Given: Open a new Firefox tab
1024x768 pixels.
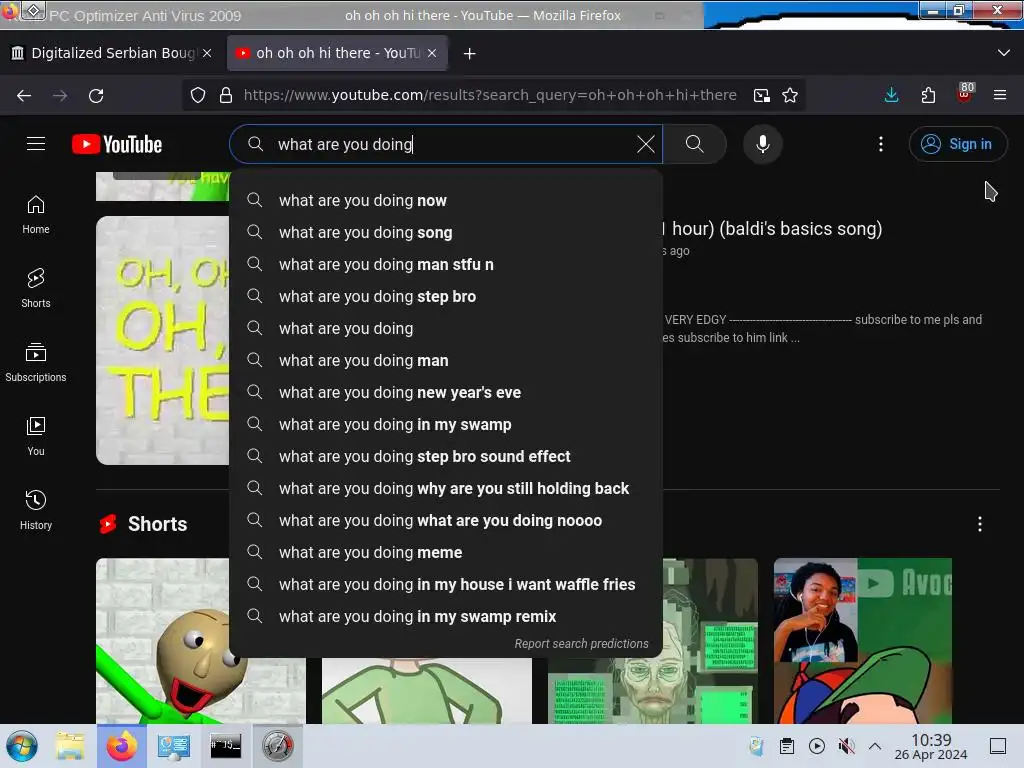Looking at the screenshot, I should coord(470,54).
